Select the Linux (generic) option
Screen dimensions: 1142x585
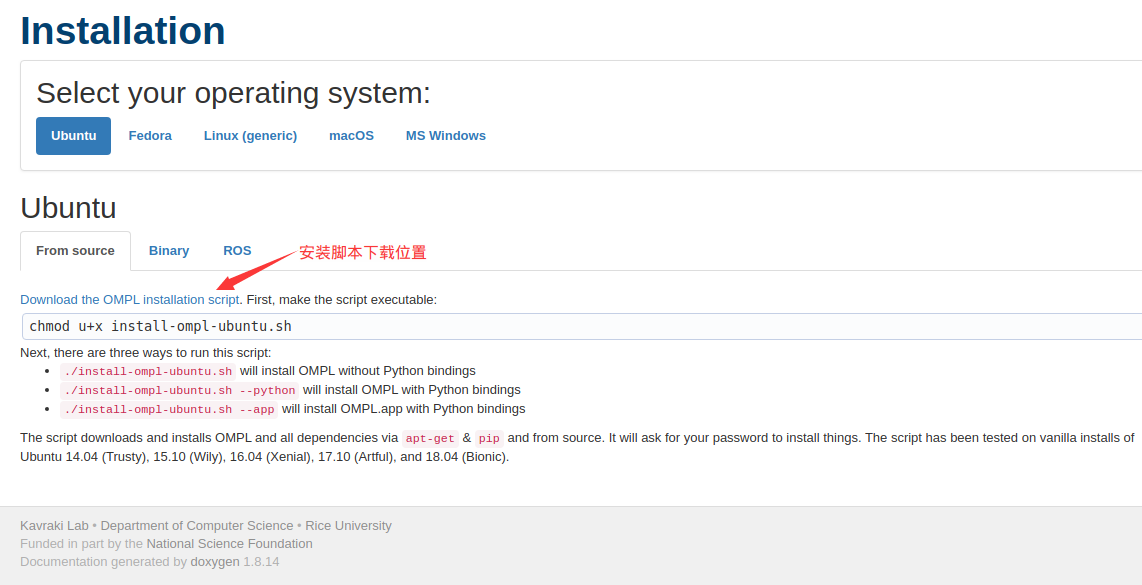pyautogui.click(x=250, y=135)
